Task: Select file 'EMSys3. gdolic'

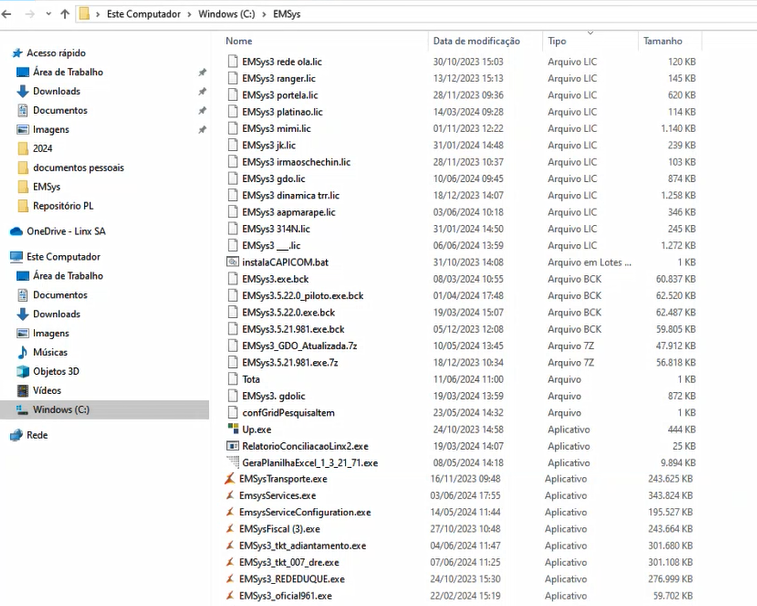Action: point(274,396)
